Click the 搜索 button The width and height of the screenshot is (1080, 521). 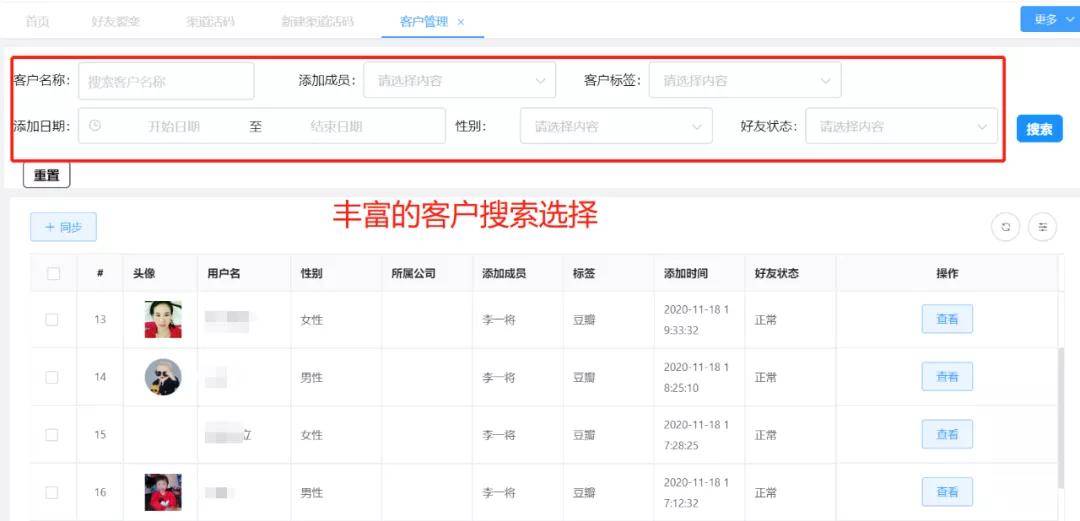coord(1039,129)
